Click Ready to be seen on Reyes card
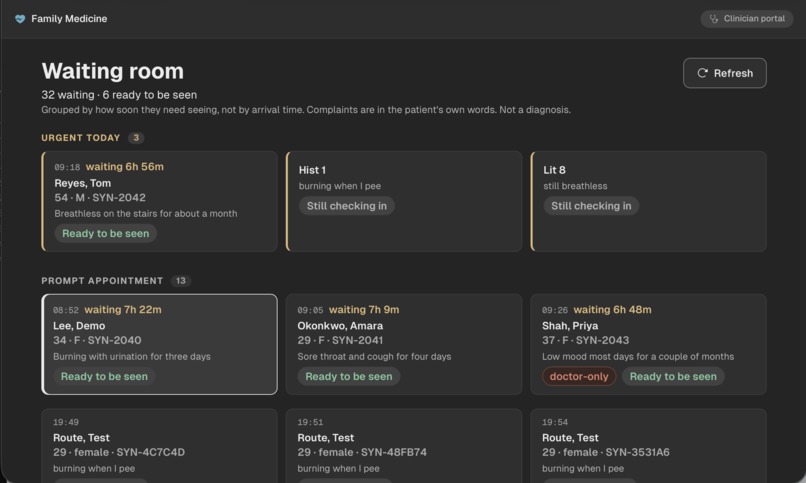 point(105,233)
